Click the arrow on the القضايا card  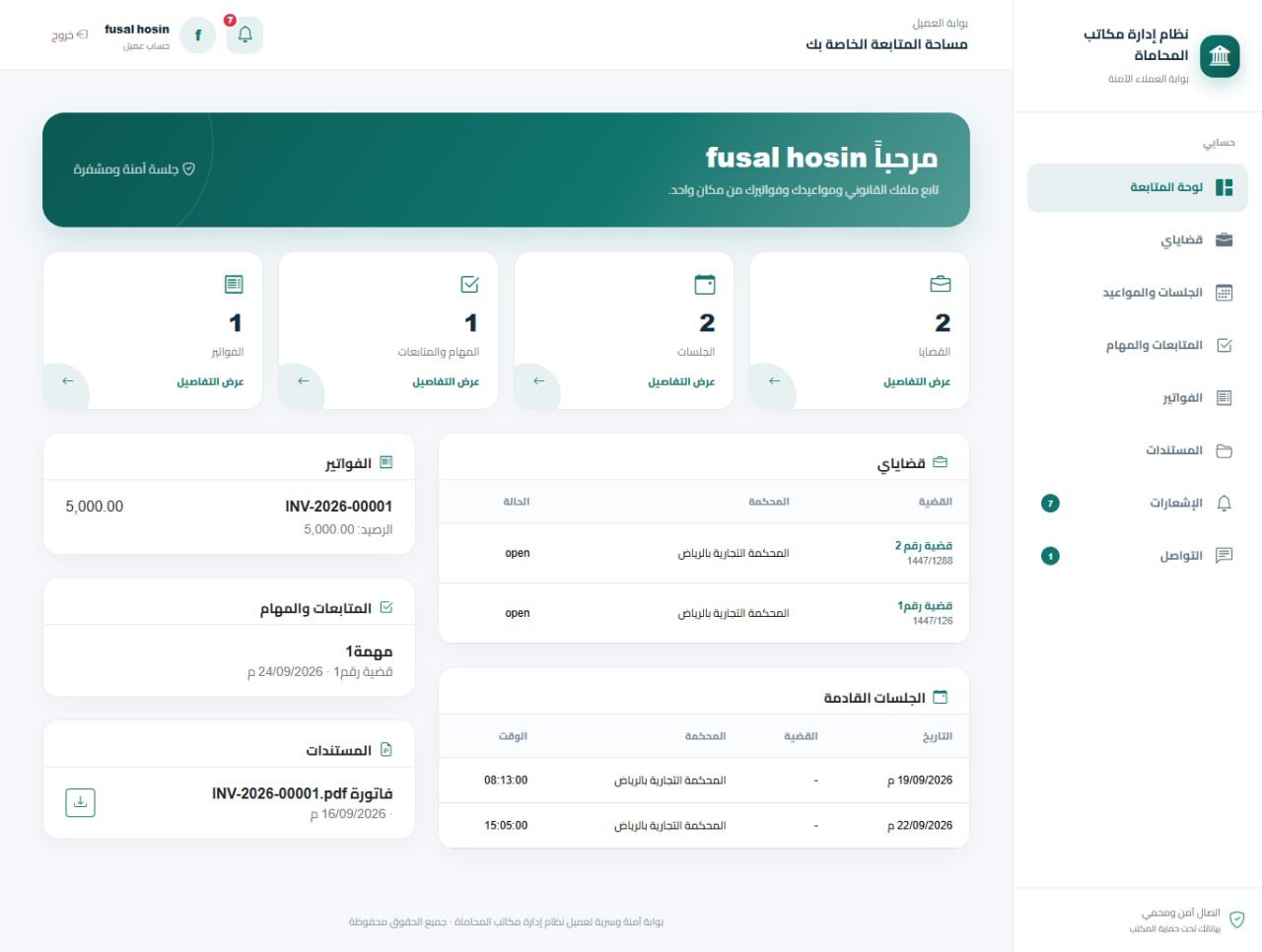[774, 381]
